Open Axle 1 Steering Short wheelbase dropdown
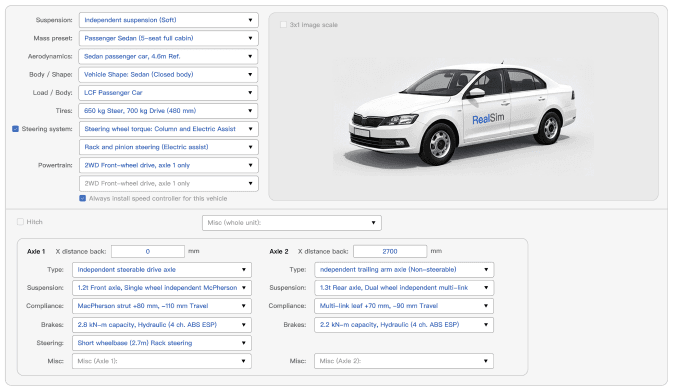This screenshot has width=673, height=391. click(162, 343)
